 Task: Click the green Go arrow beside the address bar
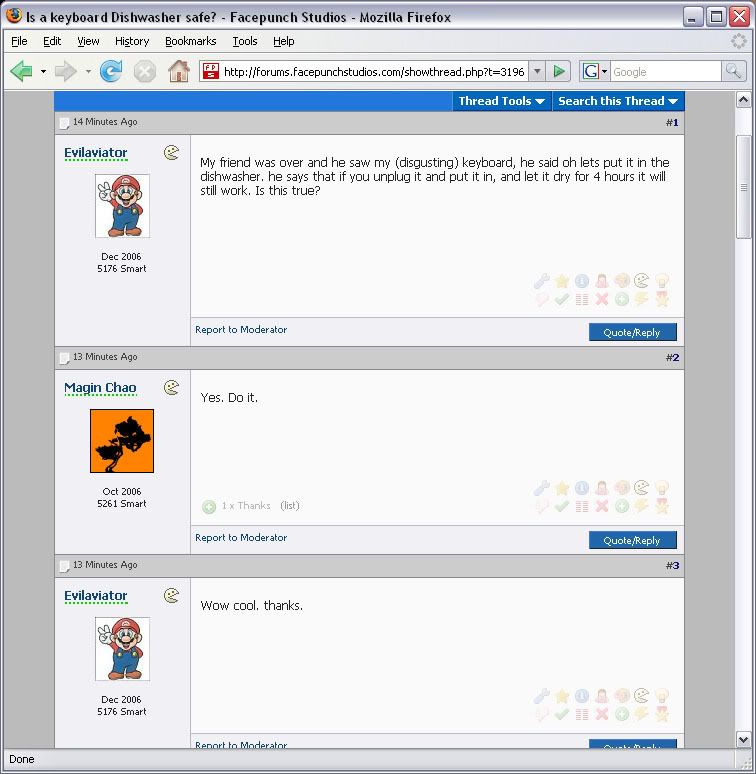[x=559, y=72]
